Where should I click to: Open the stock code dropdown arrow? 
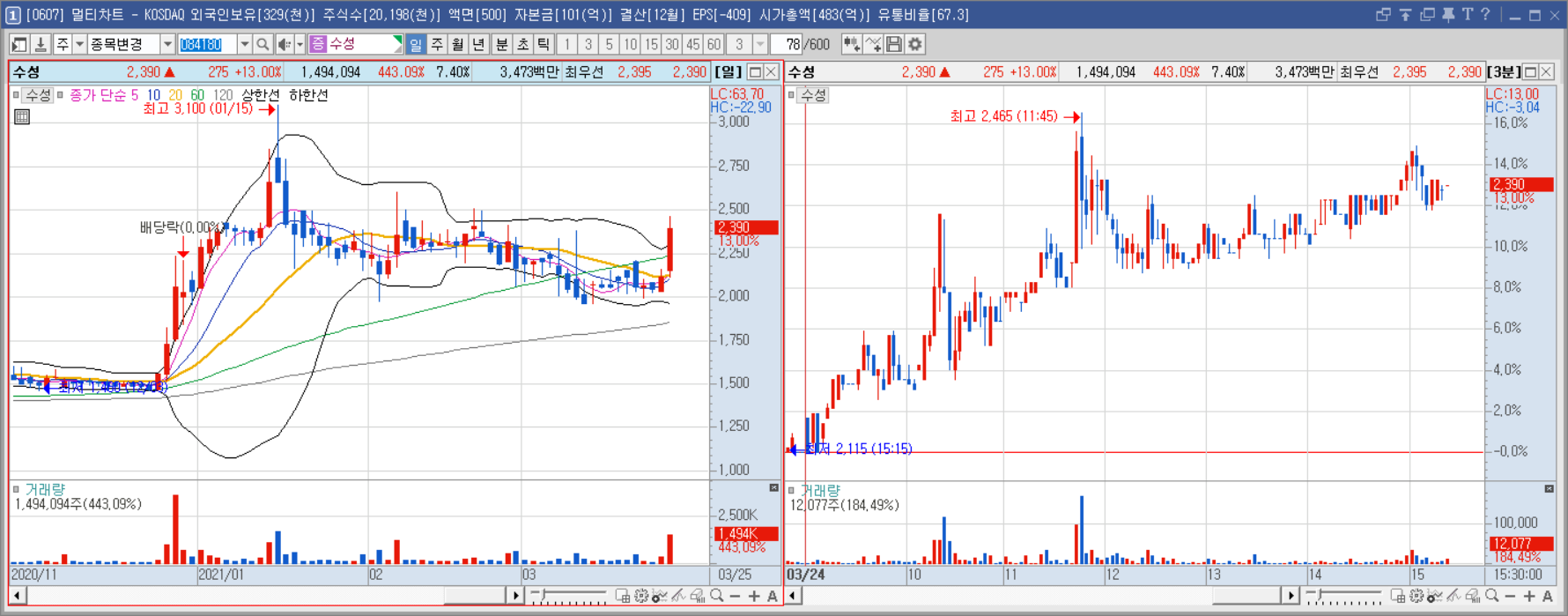pos(244,44)
